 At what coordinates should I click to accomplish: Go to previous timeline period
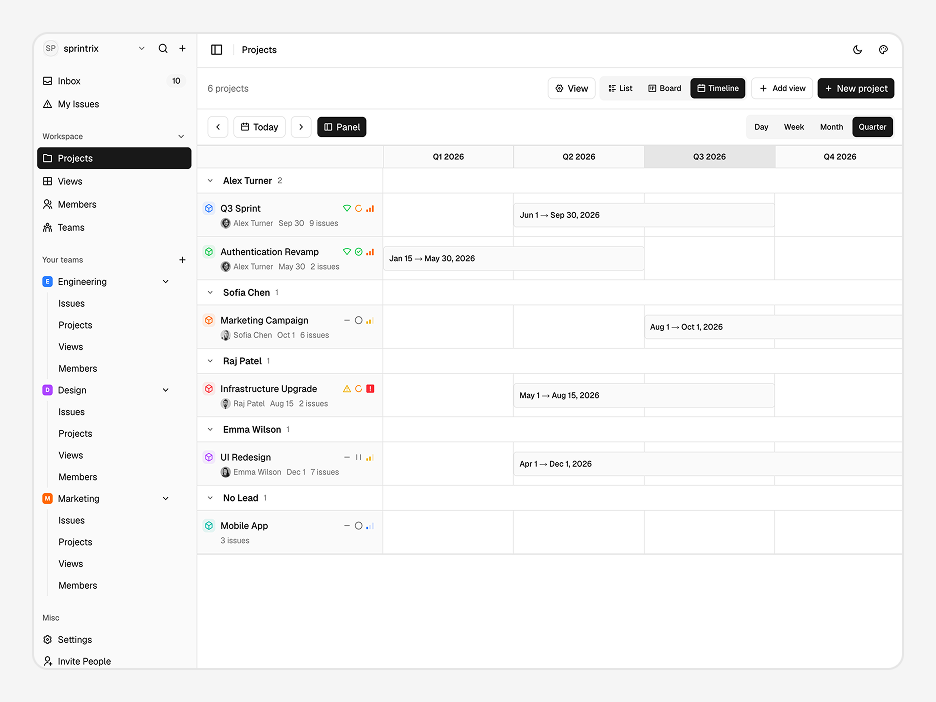pyautogui.click(x=218, y=127)
